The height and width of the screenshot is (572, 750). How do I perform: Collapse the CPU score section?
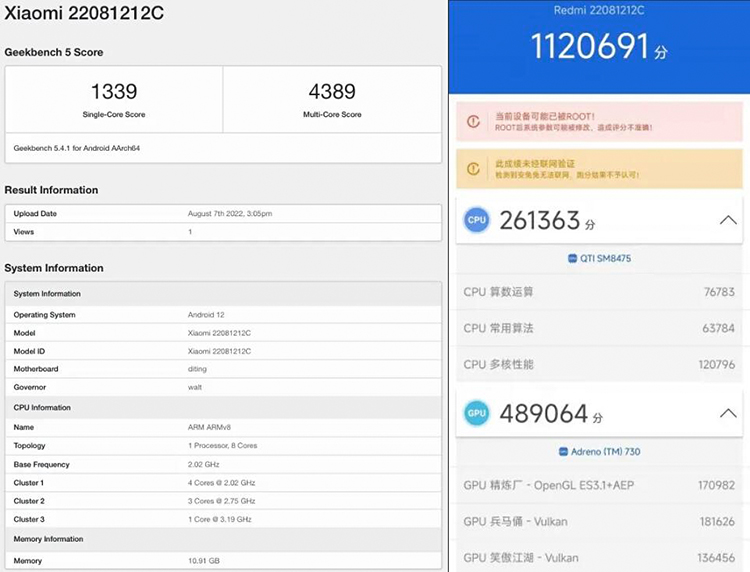728,220
